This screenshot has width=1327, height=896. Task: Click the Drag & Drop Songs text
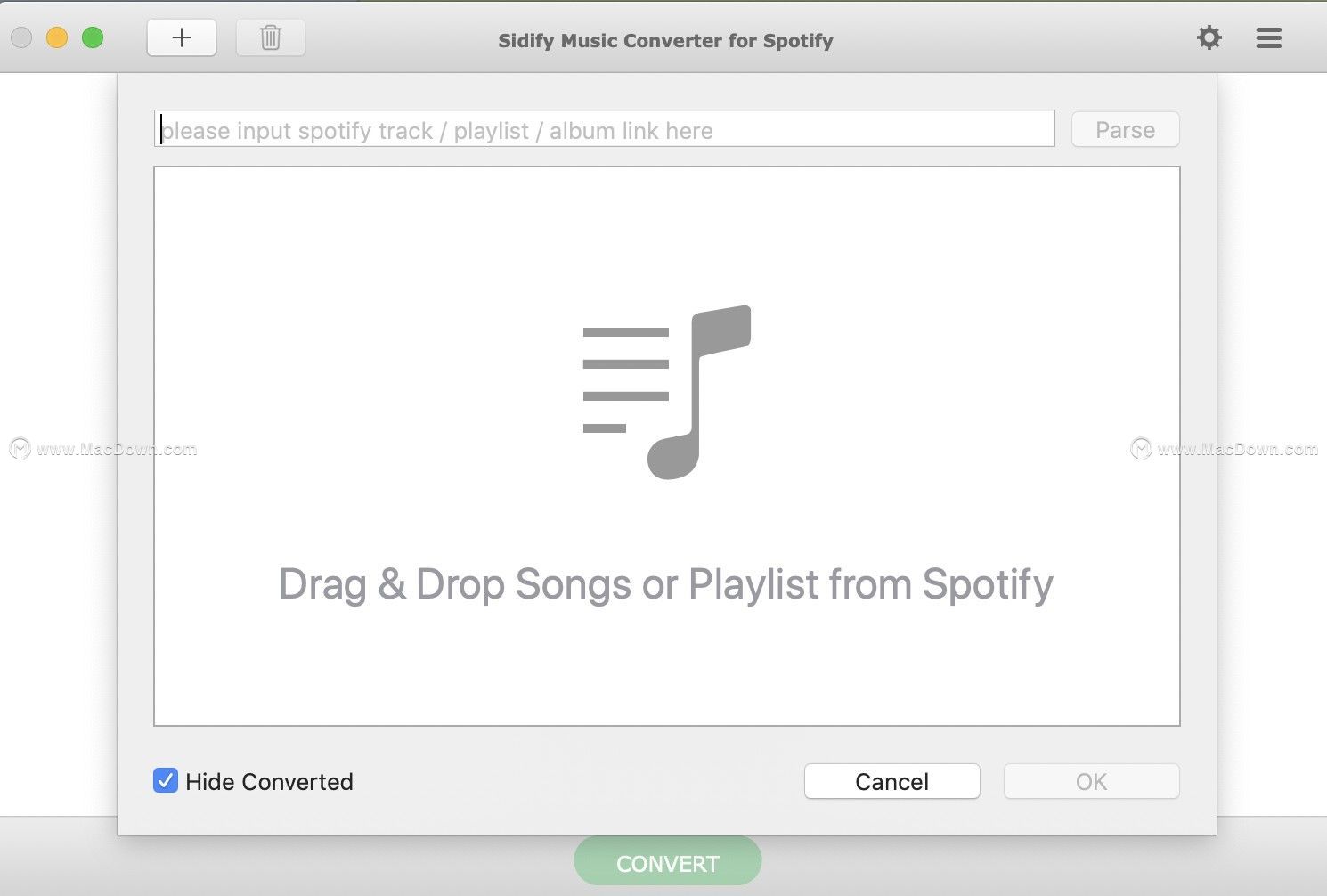[x=666, y=584]
